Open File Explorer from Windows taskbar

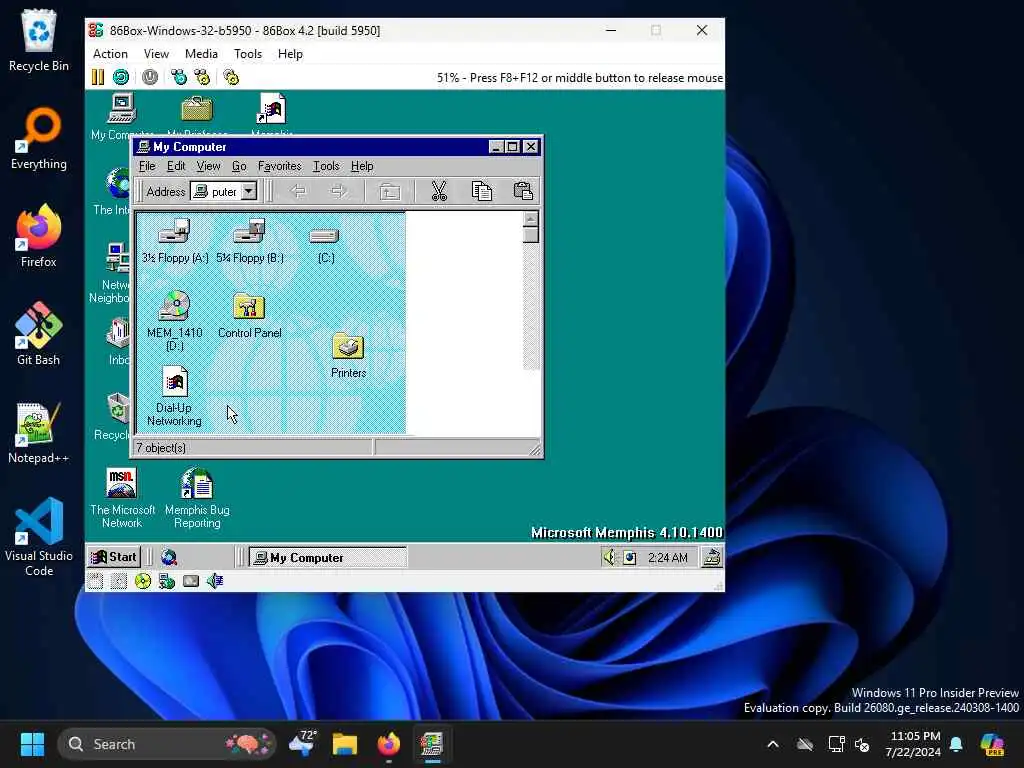345,744
